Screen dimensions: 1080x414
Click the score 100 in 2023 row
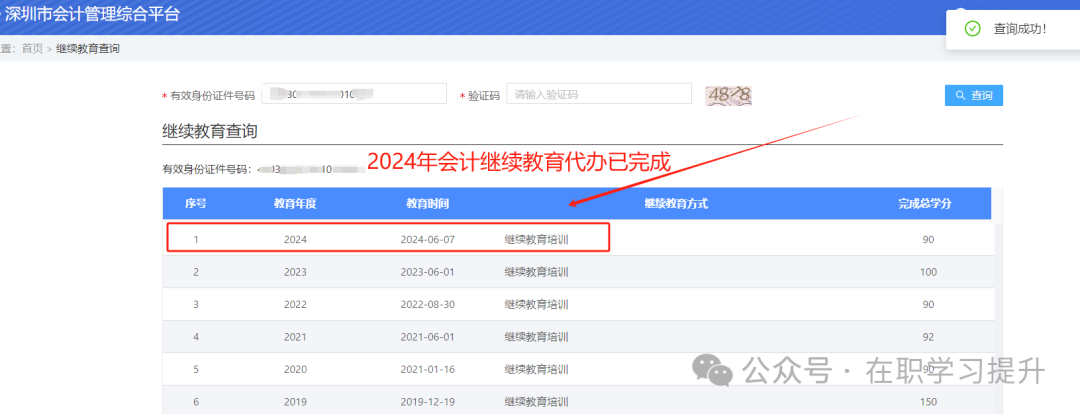click(928, 272)
